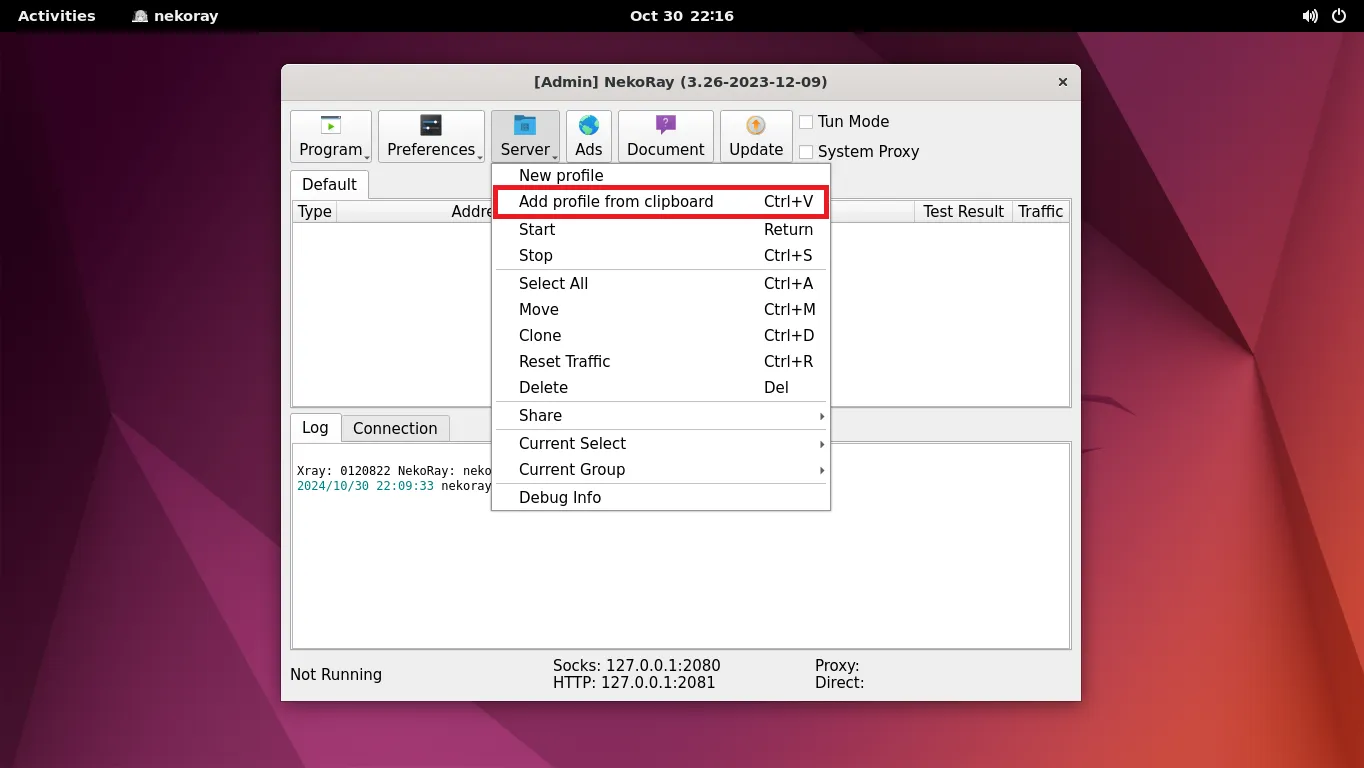The height and width of the screenshot is (768, 1364).
Task: Expand the Current Select submenu
Action: (x=661, y=444)
